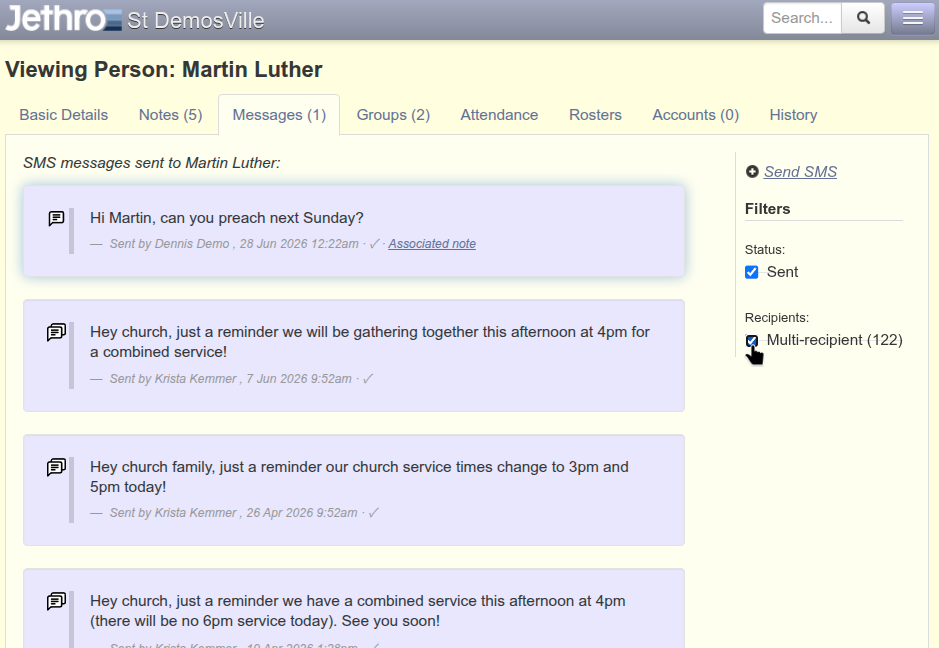Click multi-message icon on 'gathering together' message

coord(56,332)
